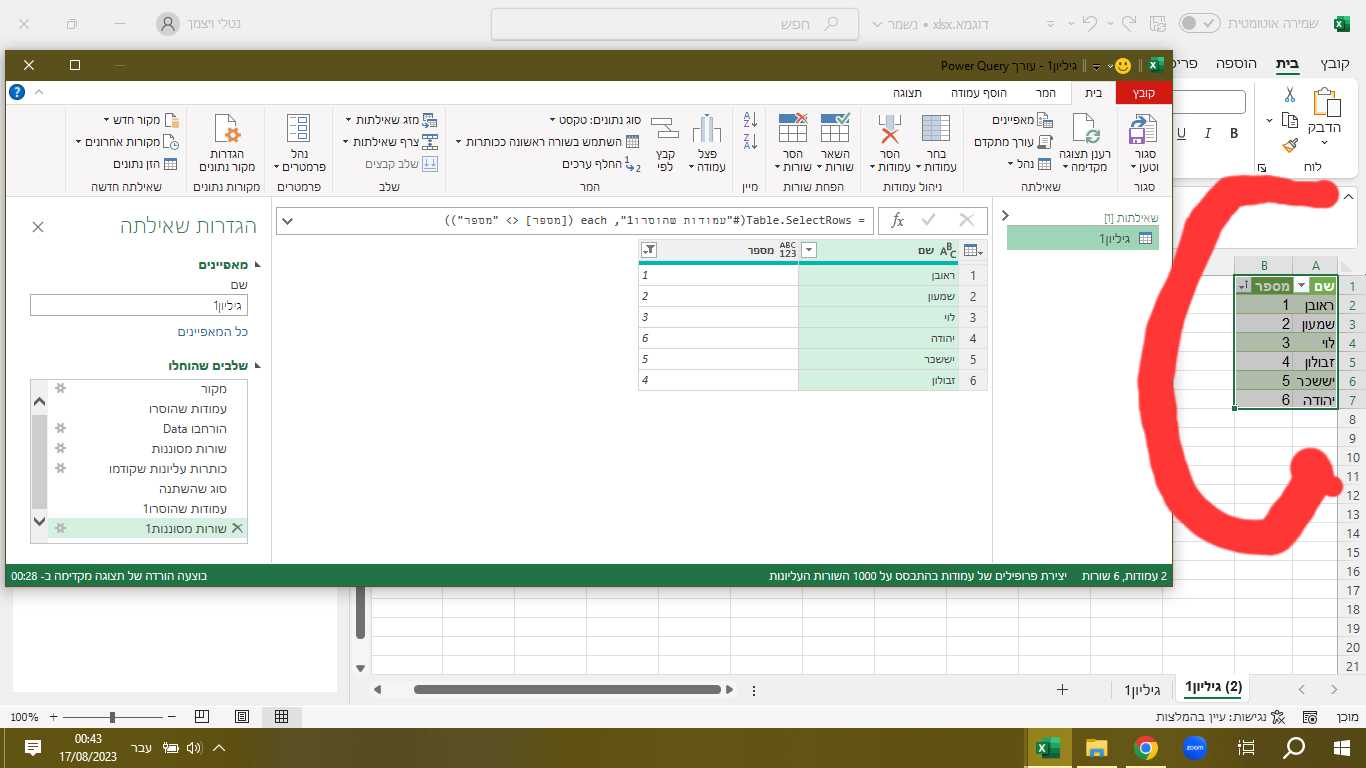The image size is (1366, 768).
Task: Click the Refresh Preview (רענן תצוגה מקדימה) icon
Action: click(x=1085, y=130)
